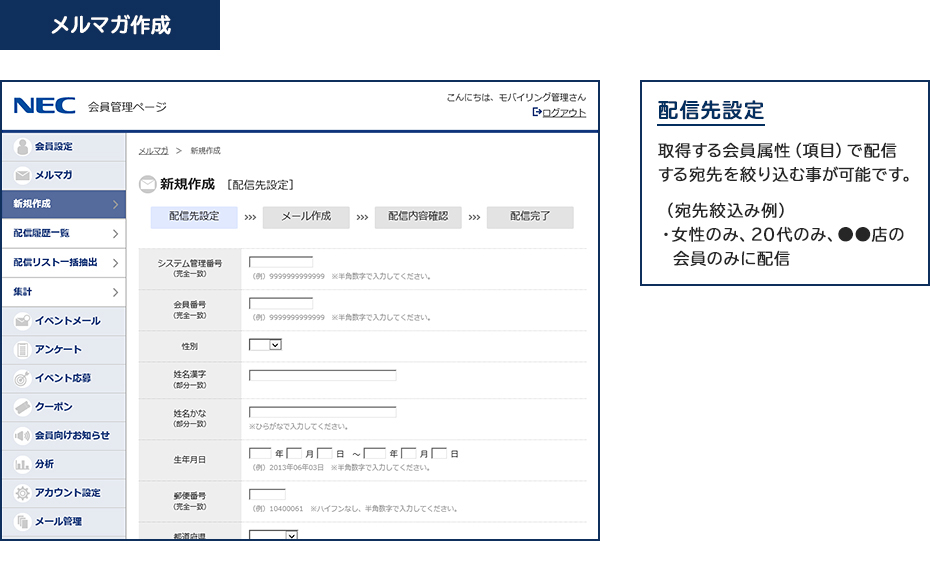Open イベントメール menu item

(x=63, y=321)
